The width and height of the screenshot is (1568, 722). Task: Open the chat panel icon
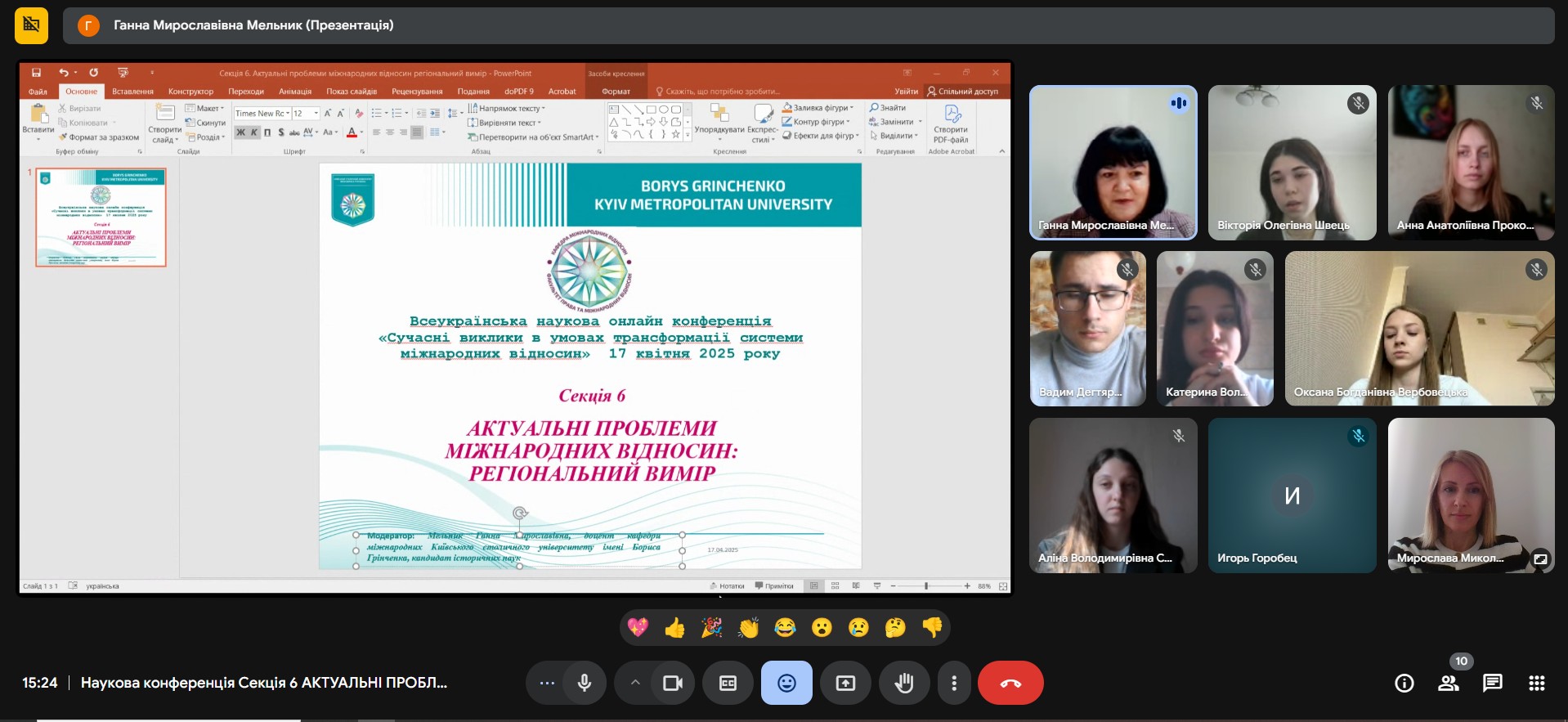click(1492, 683)
